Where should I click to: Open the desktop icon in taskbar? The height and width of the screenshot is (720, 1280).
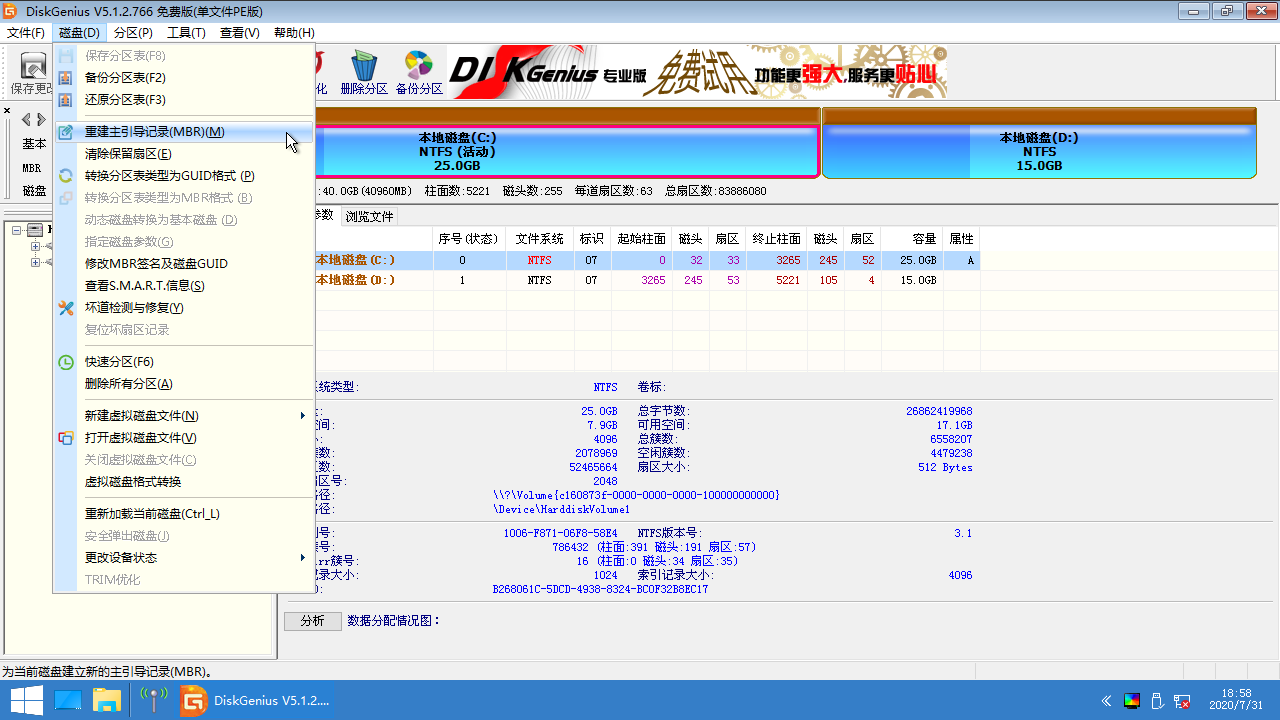pyautogui.click(x=67, y=700)
